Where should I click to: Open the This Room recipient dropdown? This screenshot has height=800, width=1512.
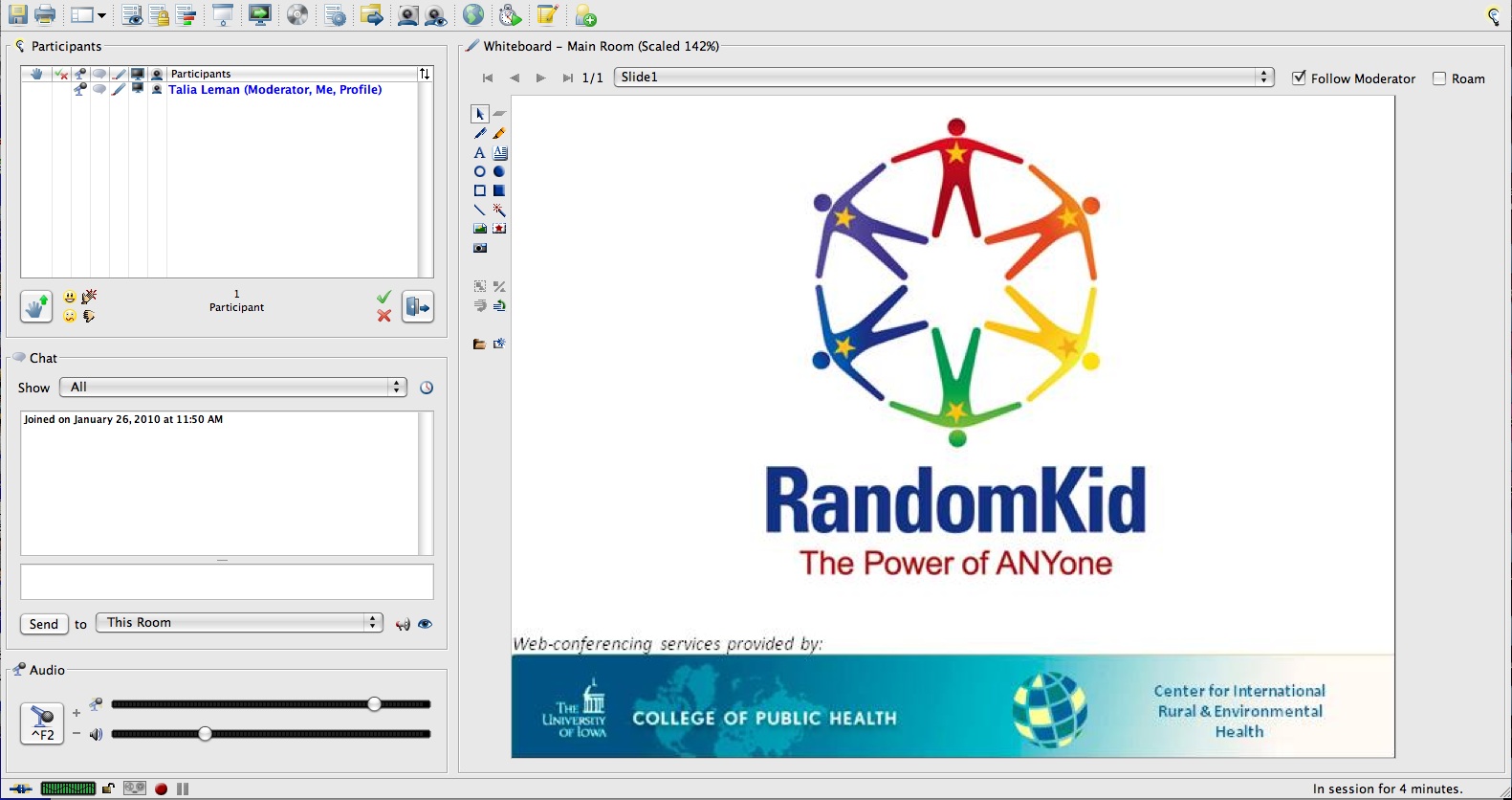(x=240, y=622)
